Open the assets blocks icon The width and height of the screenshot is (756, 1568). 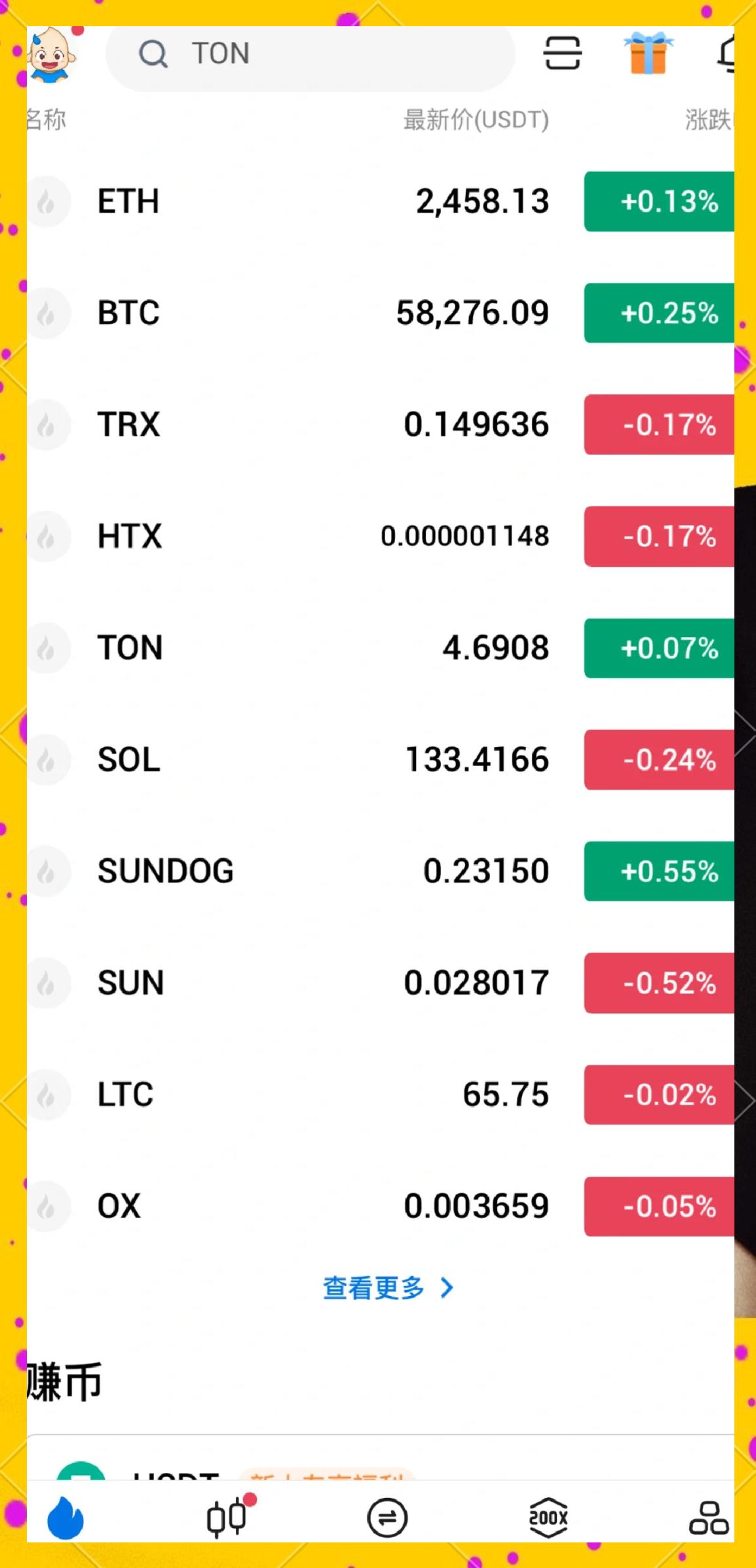point(709,1518)
